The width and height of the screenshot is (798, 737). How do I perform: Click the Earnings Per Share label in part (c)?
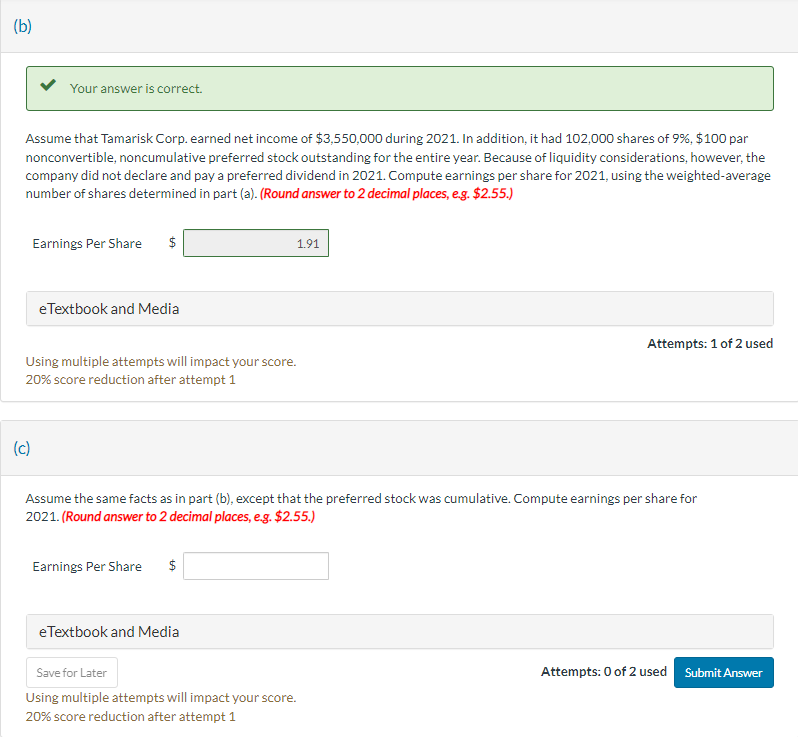pos(87,566)
